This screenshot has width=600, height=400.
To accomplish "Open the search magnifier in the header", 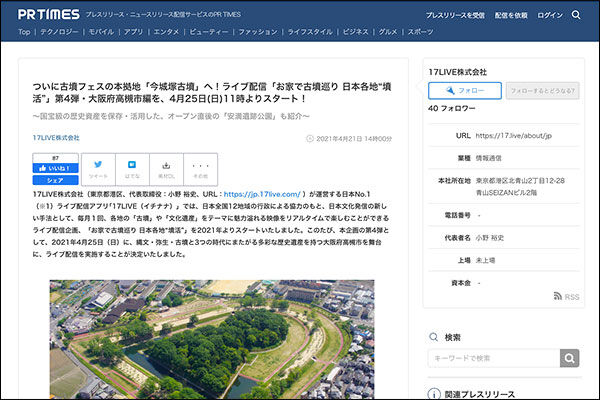I will point(576,15).
